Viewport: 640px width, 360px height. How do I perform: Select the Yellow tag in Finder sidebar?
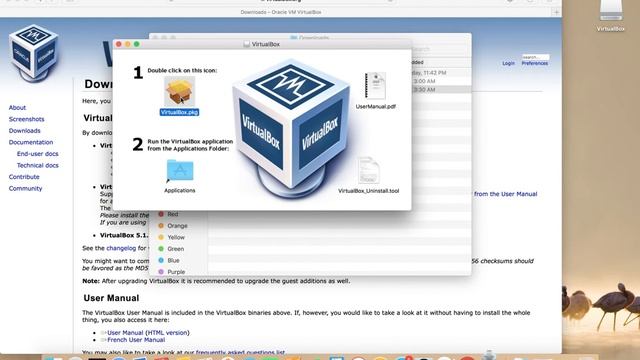[171, 237]
